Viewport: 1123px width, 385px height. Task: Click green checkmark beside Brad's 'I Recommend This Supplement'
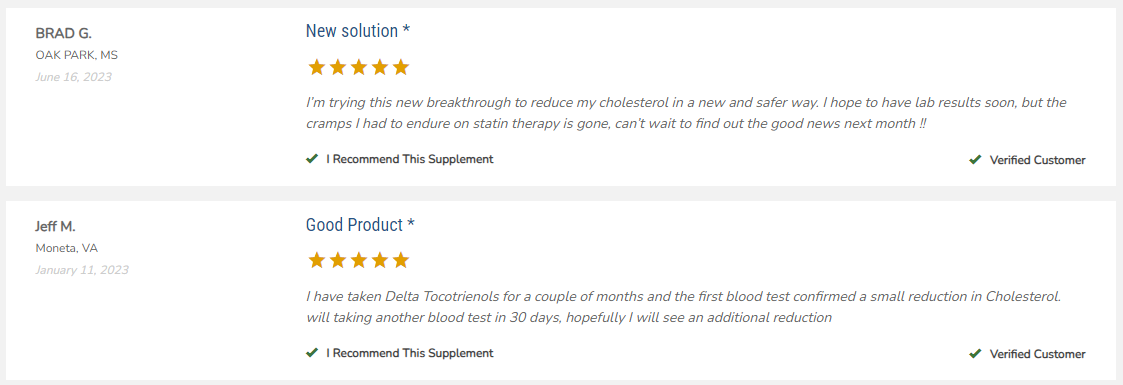312,159
